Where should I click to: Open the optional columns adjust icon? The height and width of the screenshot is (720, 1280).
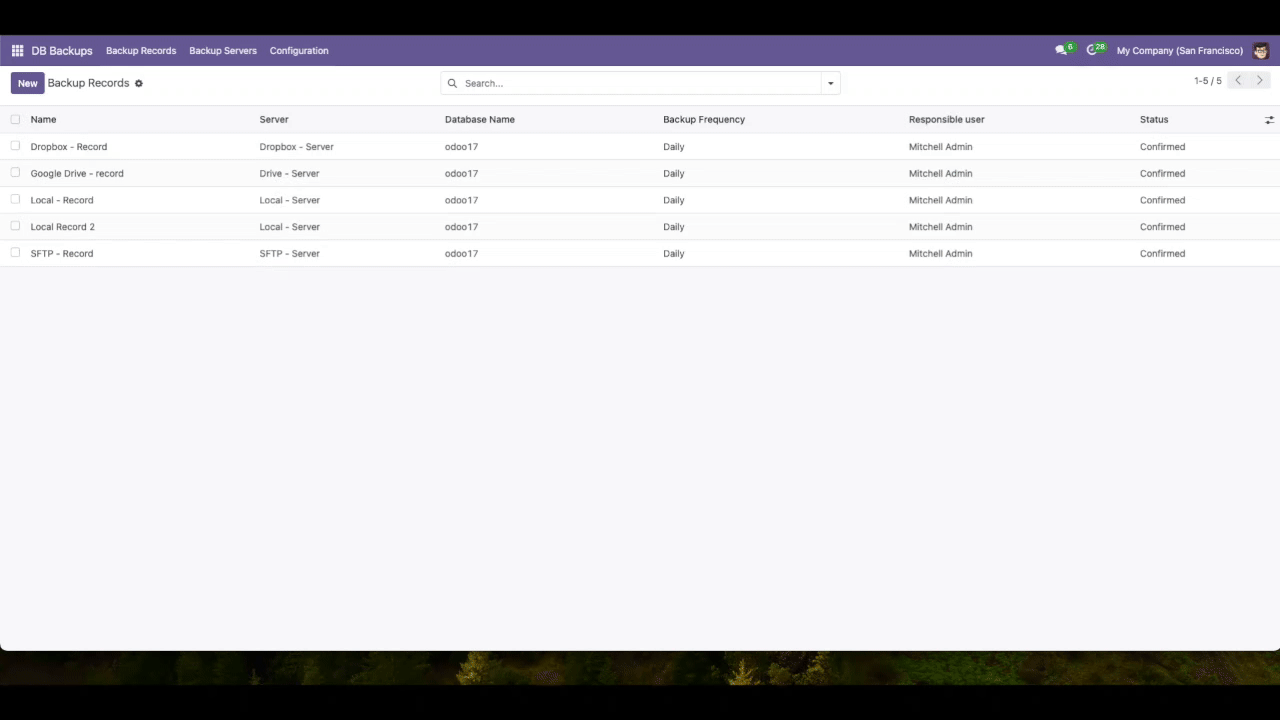tap(1269, 120)
